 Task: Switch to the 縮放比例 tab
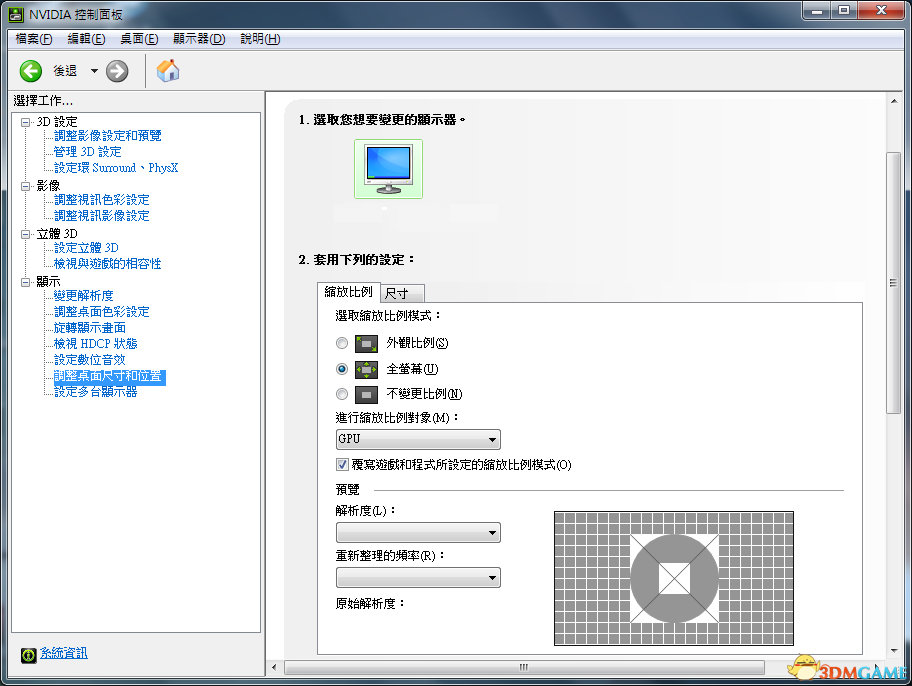(348, 292)
